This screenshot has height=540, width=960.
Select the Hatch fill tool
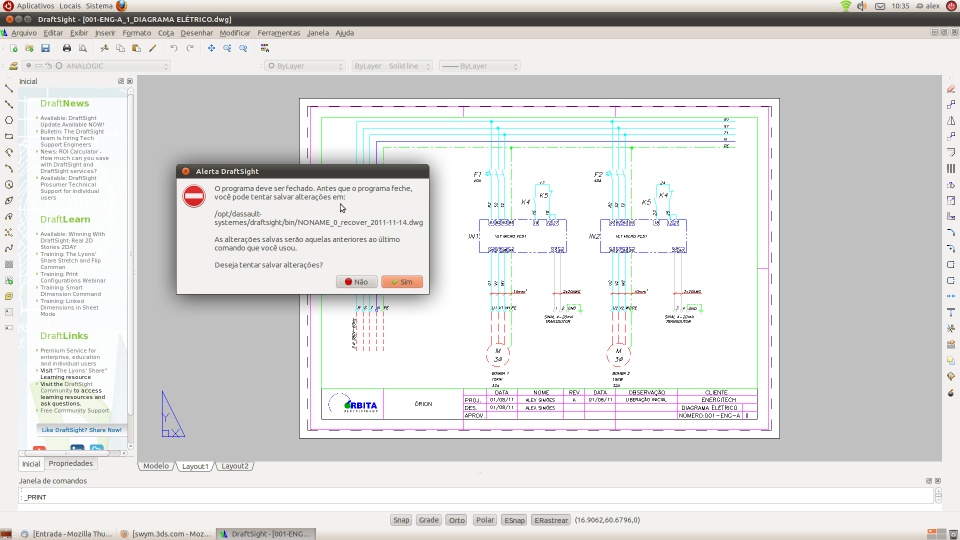tap(9, 264)
